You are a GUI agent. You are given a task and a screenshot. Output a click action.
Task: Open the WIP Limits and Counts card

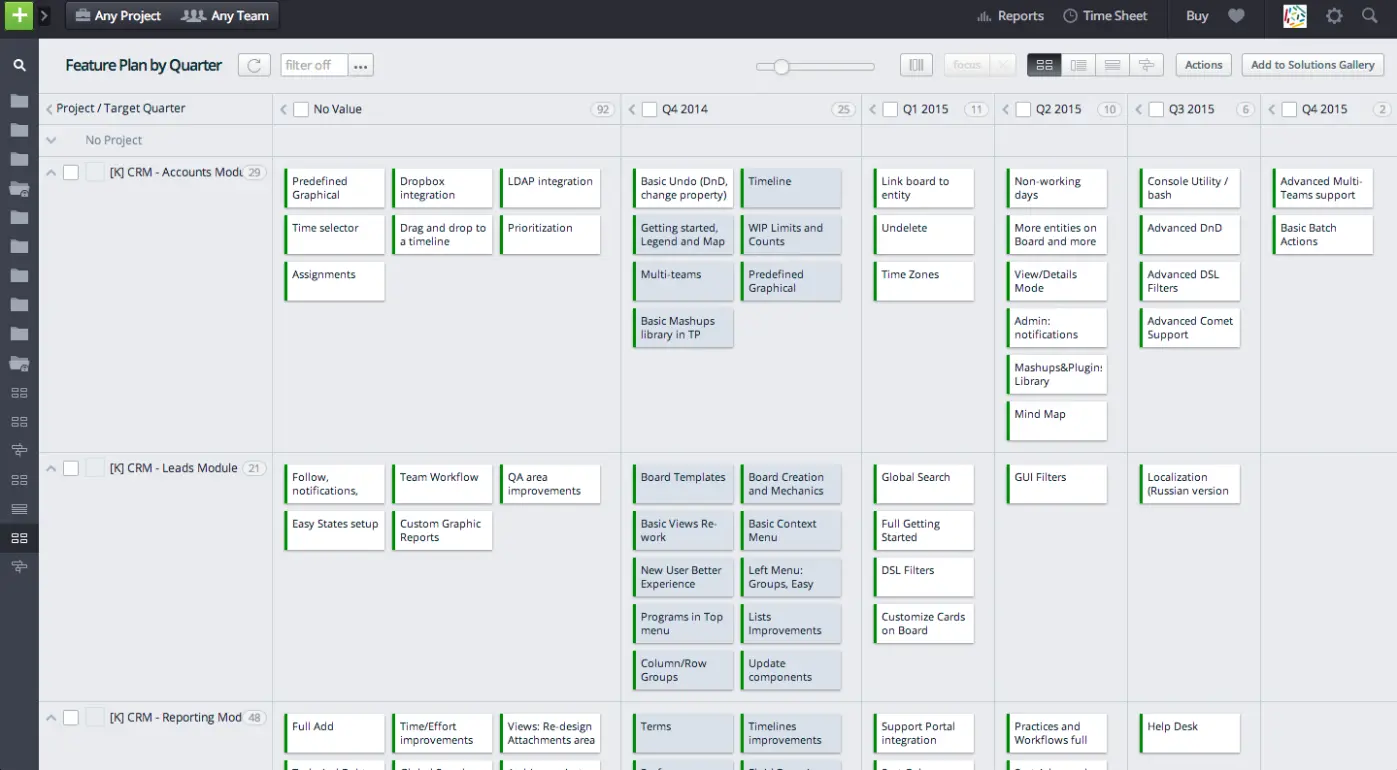point(791,235)
